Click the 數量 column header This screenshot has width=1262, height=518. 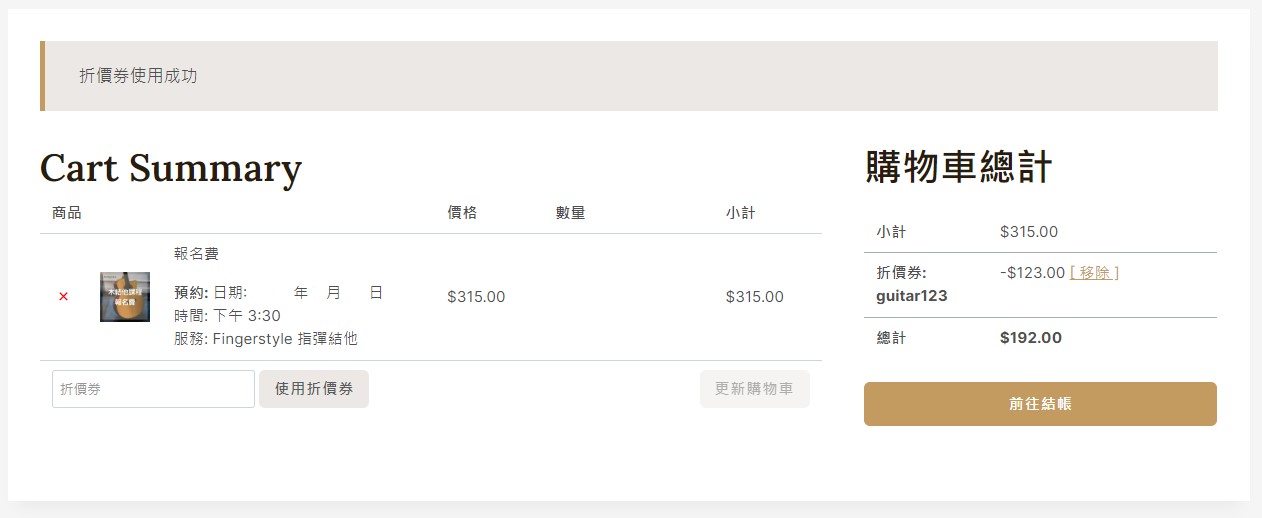[x=570, y=213]
